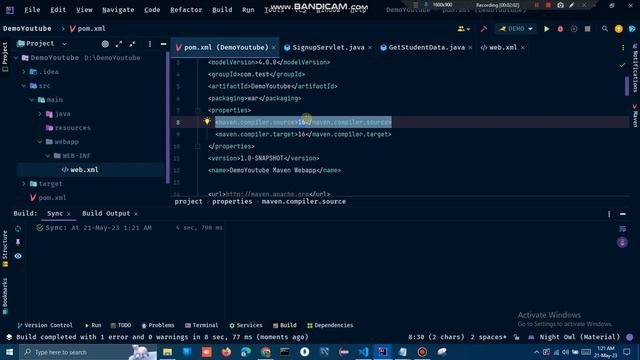Click Select Opened File target icon in Project panel
Image resolution: width=640 pixels, height=360 pixels.
(105, 44)
